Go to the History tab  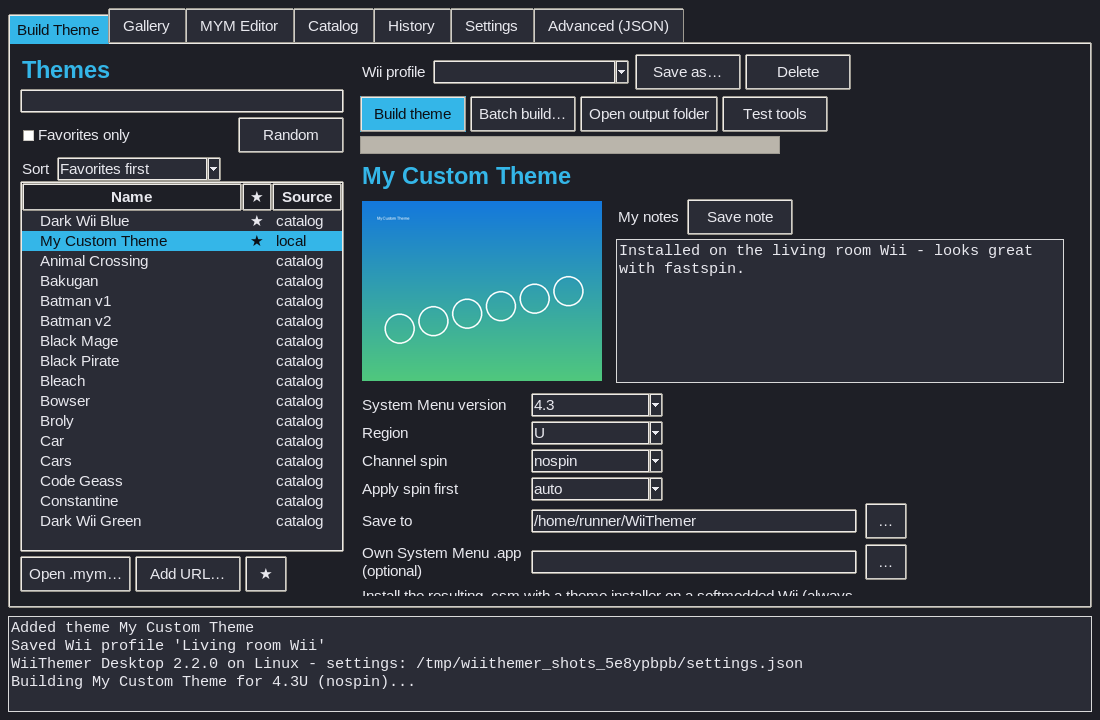click(411, 26)
